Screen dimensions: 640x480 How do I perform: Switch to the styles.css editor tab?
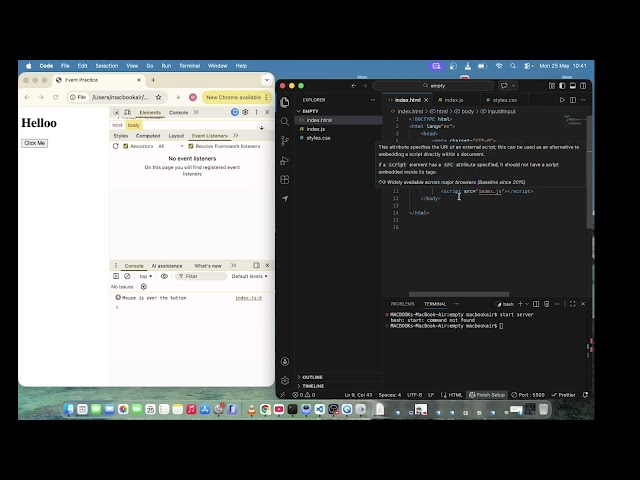tap(504, 100)
